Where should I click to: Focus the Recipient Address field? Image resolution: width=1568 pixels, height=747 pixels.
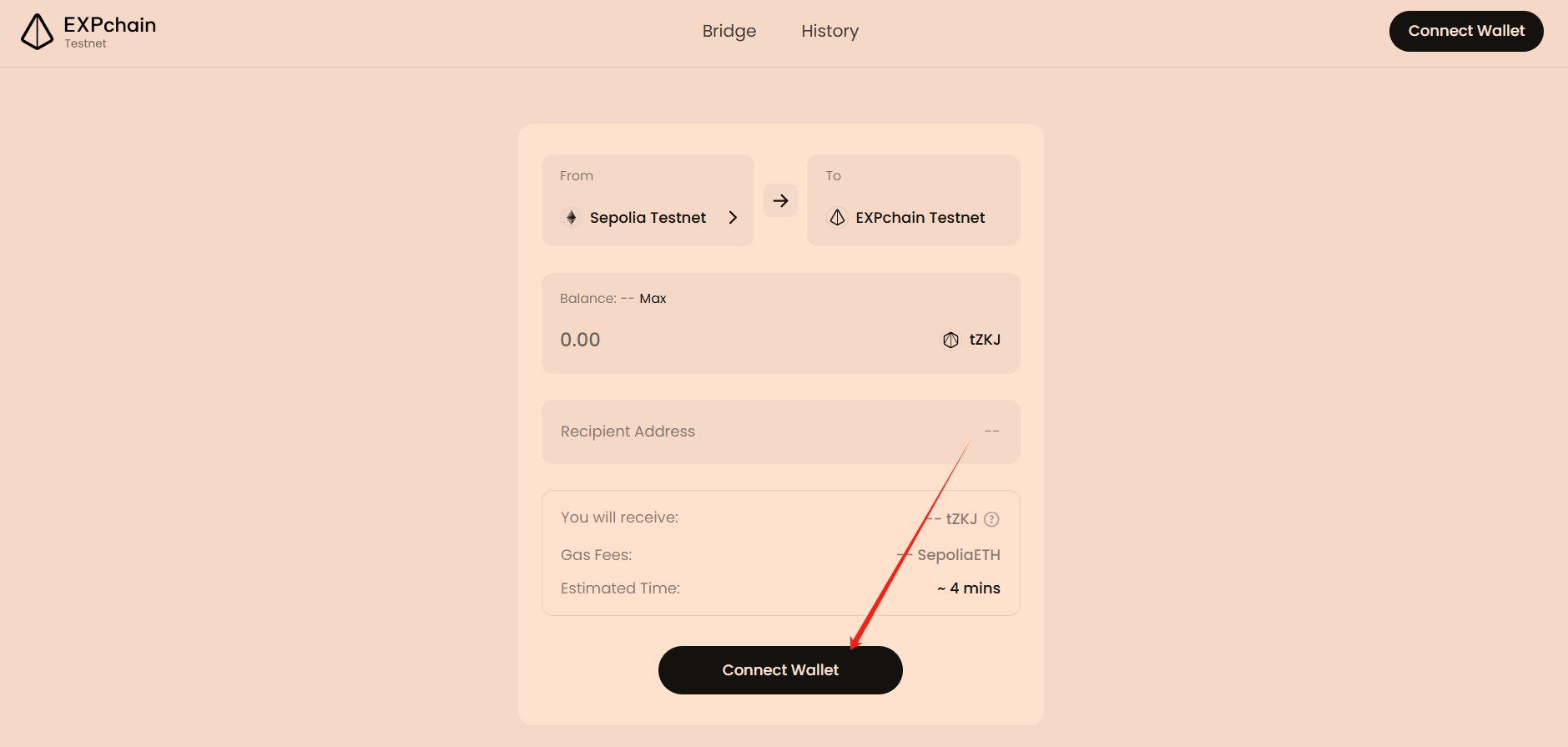coord(781,432)
